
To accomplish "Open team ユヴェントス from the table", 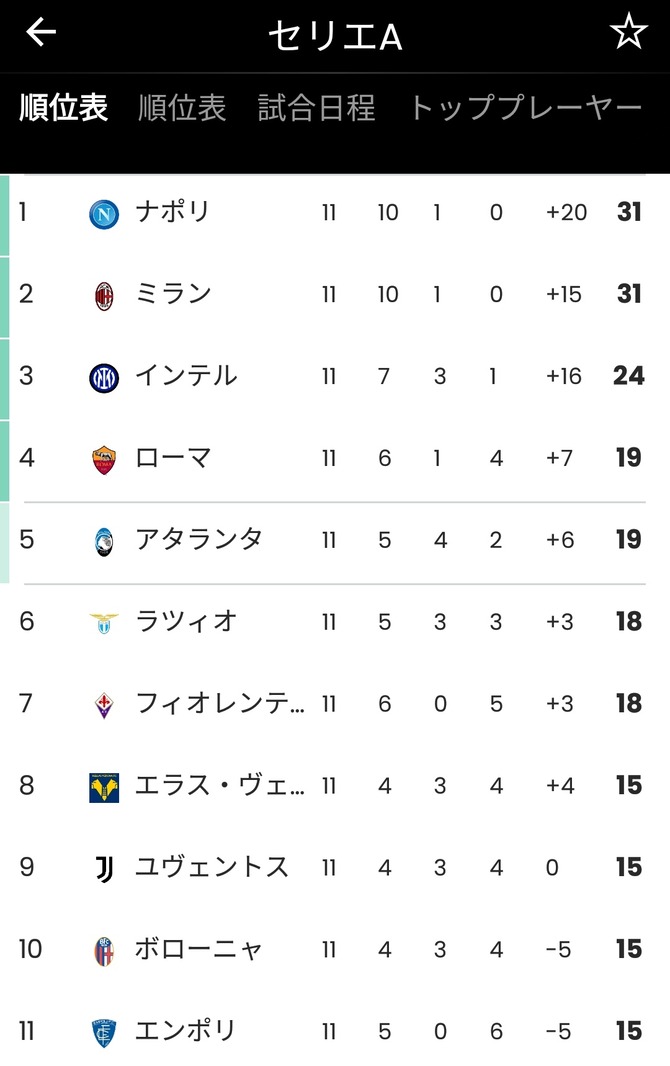I will pyautogui.click(x=212, y=867).
